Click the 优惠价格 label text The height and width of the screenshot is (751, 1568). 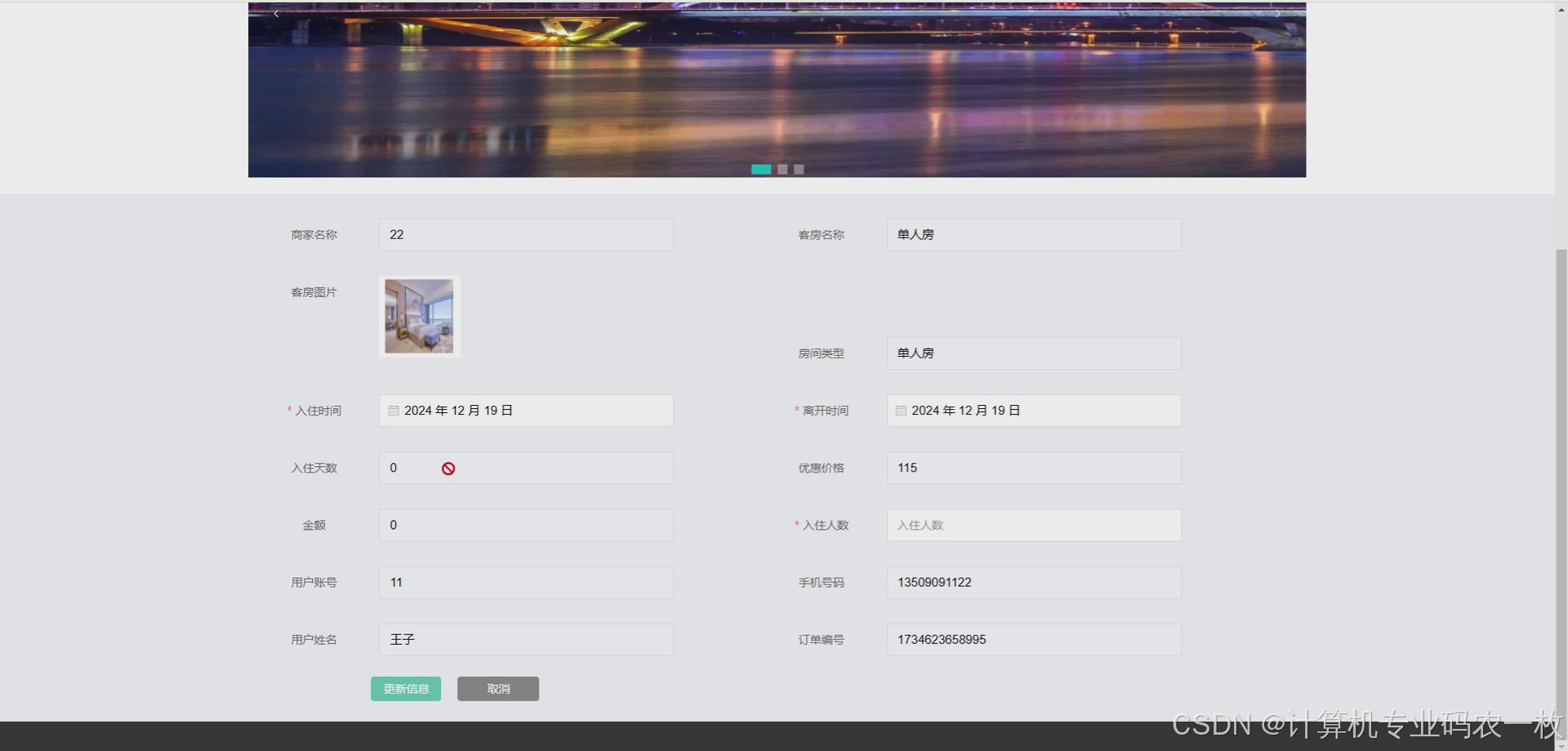[x=821, y=468]
